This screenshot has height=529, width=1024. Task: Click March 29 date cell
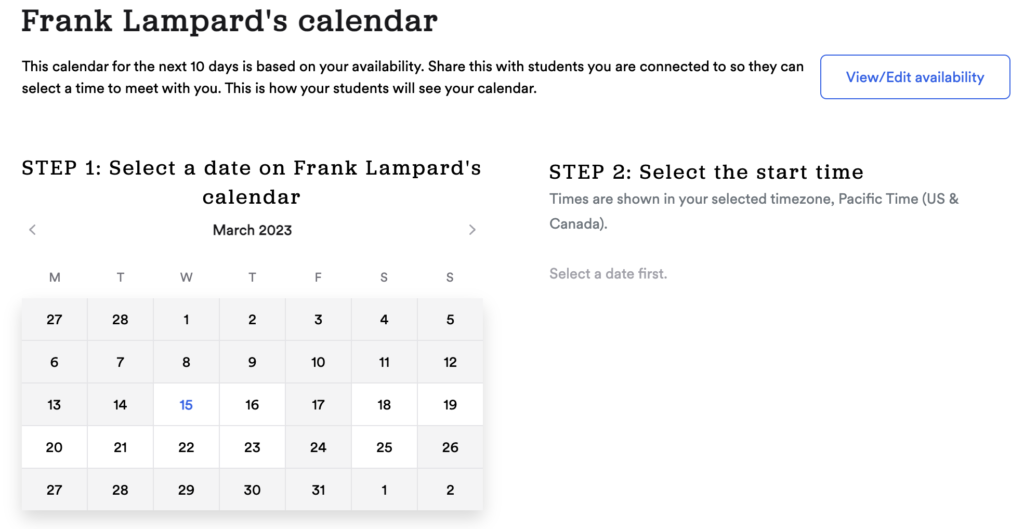[x=186, y=490]
